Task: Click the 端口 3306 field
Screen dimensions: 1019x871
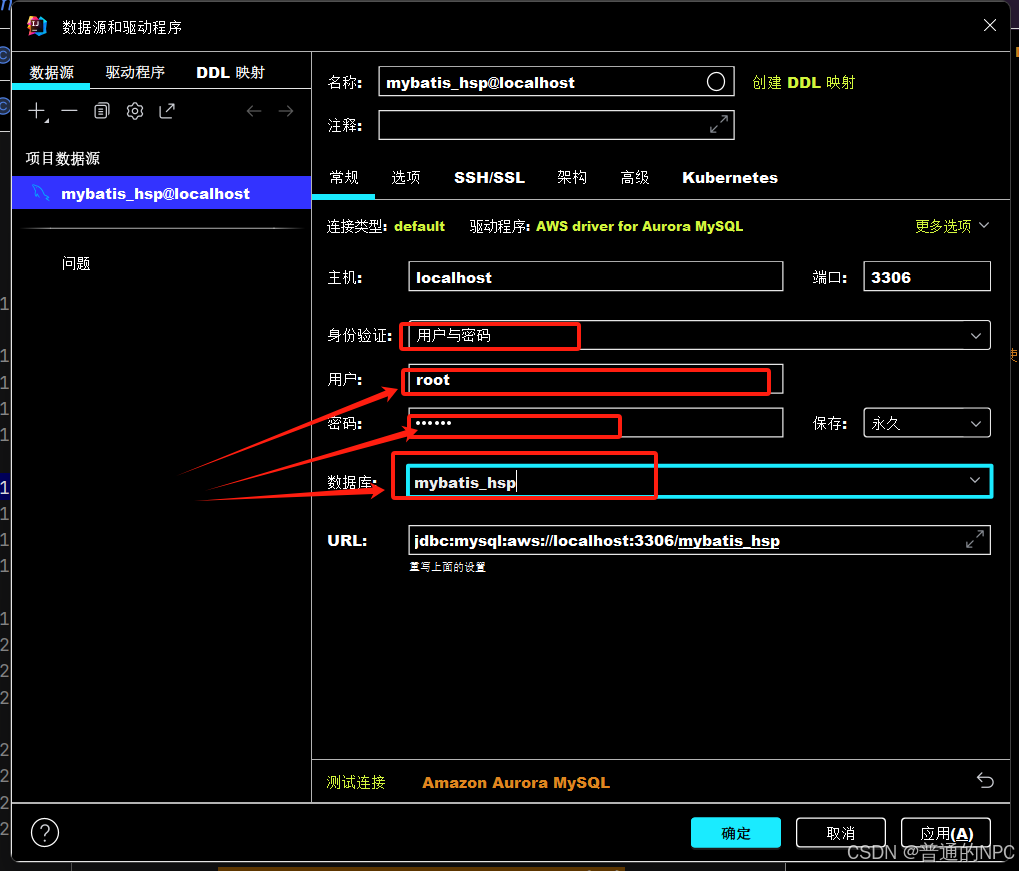Action: 927,276
